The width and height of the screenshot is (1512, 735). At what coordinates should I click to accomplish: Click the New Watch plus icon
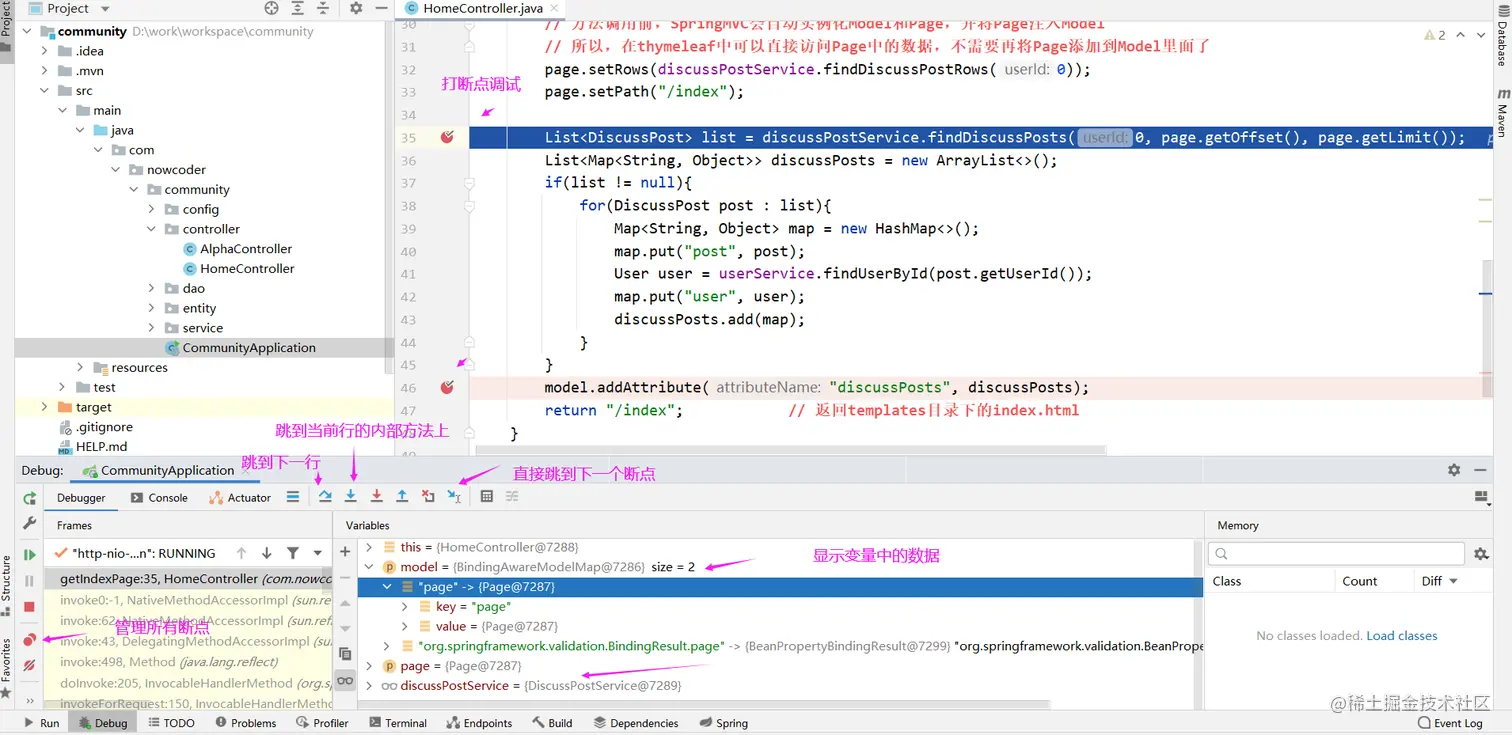(x=345, y=552)
